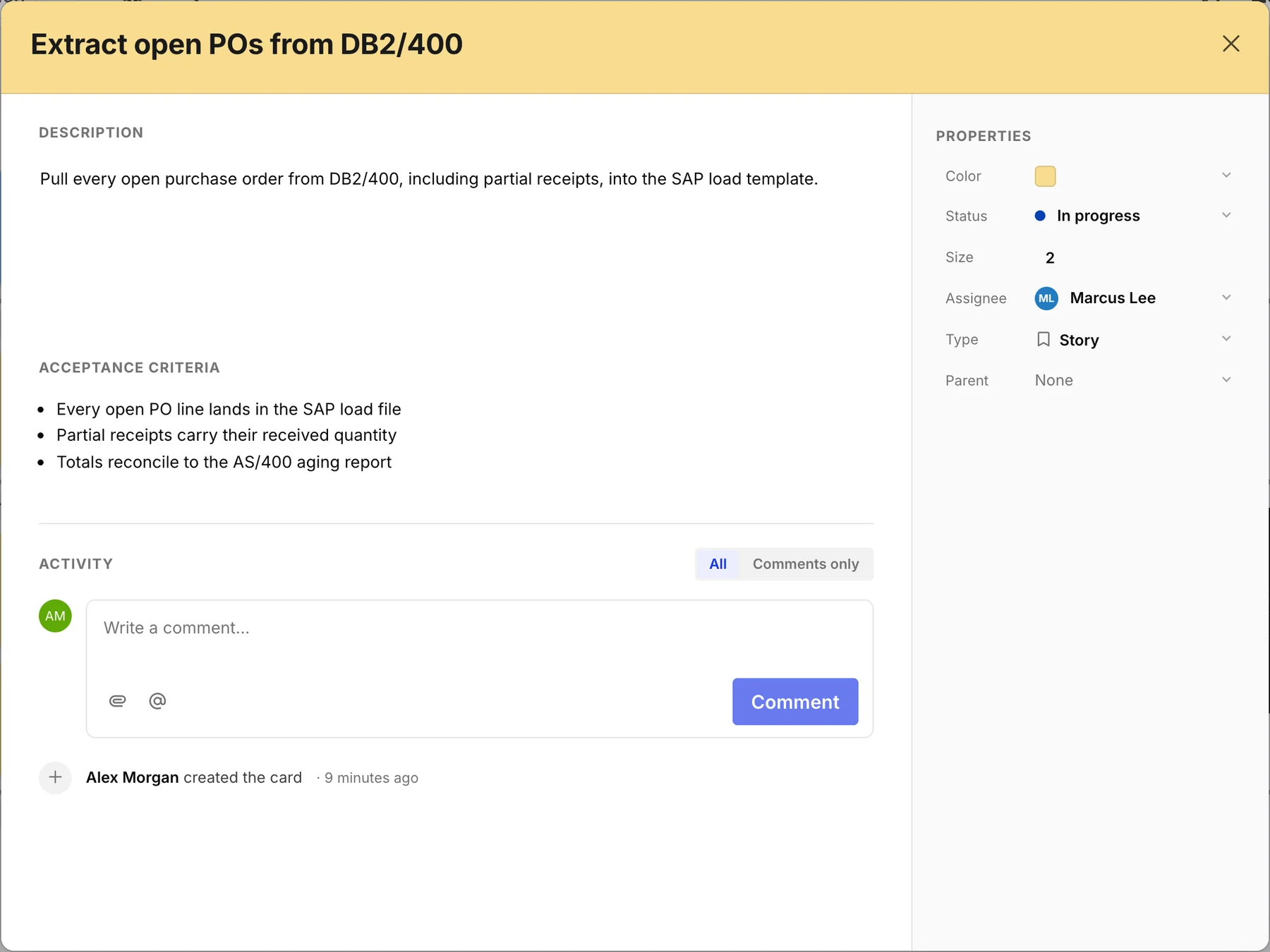
Task: Click the card title Extract open POs
Action: [247, 44]
